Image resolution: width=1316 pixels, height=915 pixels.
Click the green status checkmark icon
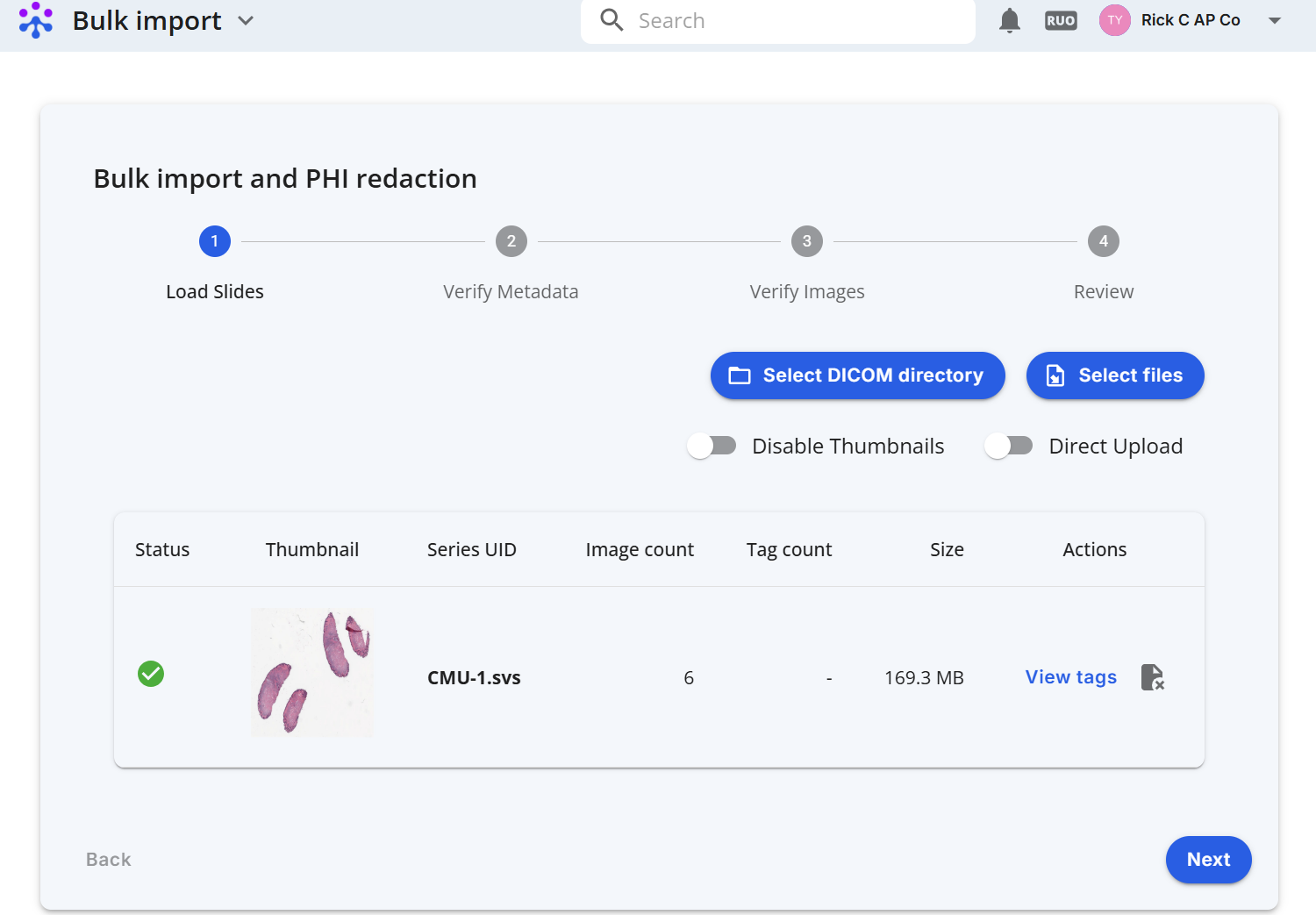[x=151, y=674]
